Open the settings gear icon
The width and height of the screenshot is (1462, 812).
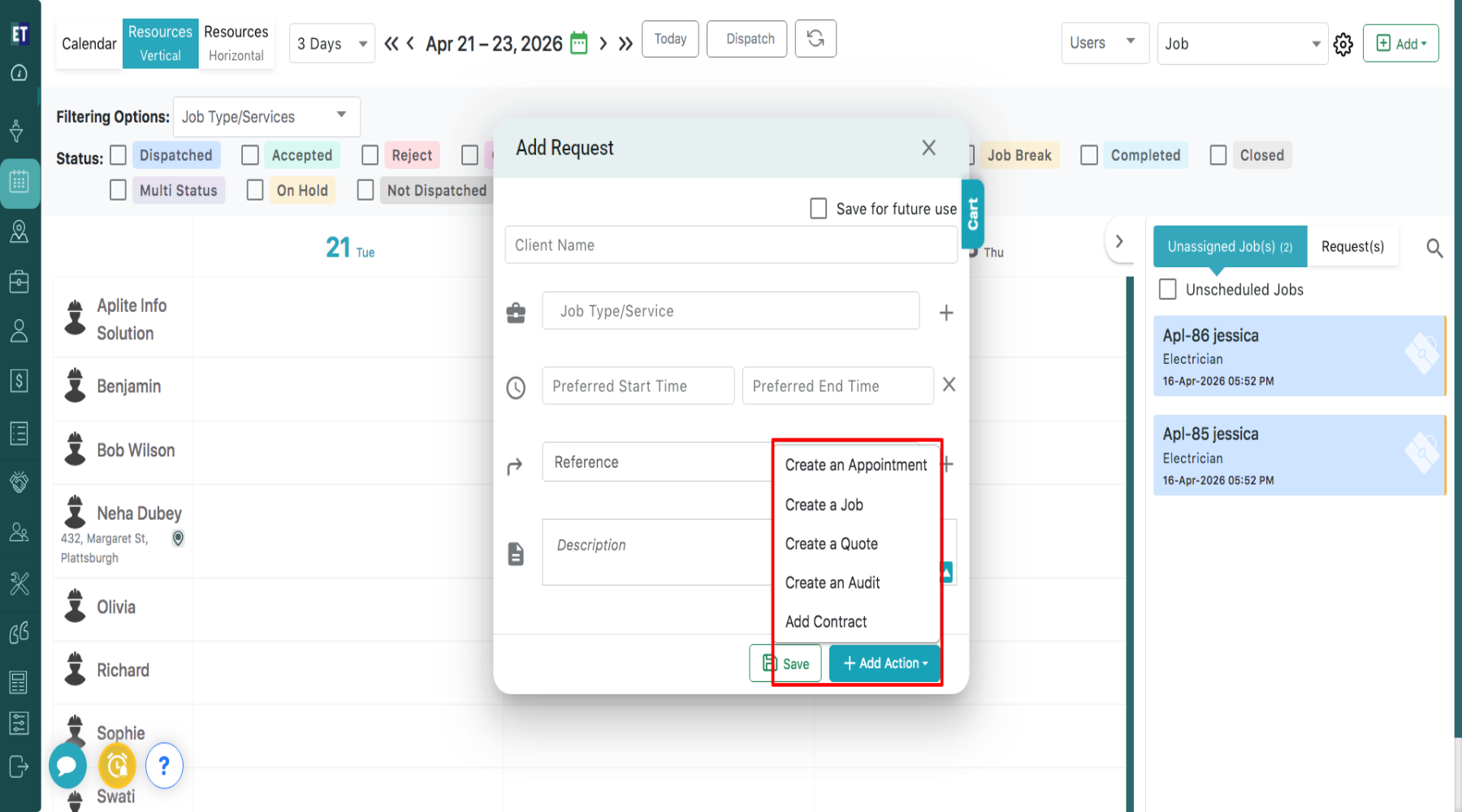1343,44
